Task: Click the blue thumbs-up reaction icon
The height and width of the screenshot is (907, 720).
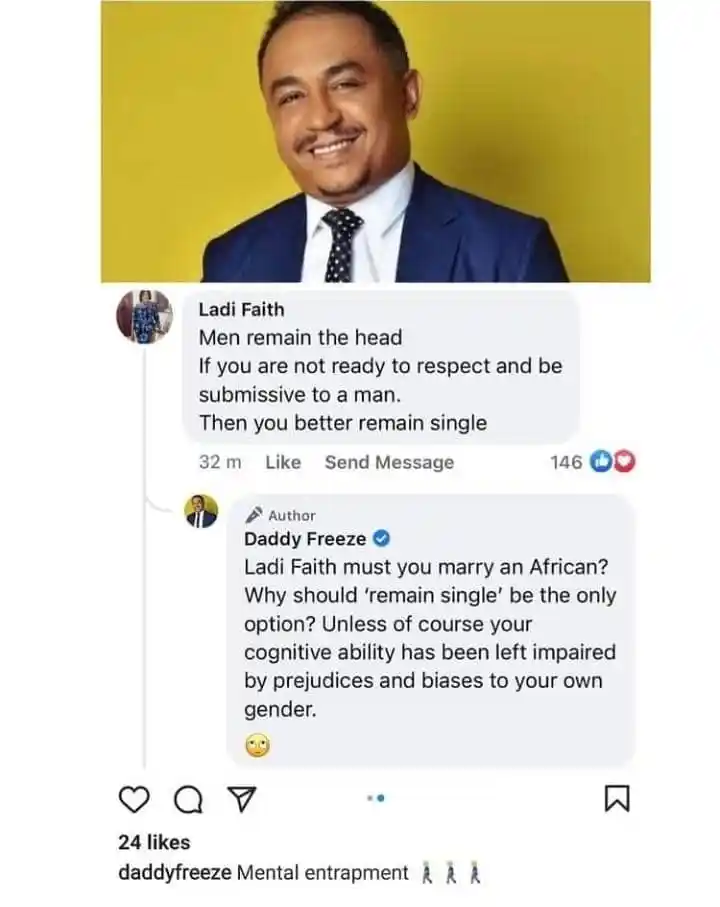Action: (602, 461)
